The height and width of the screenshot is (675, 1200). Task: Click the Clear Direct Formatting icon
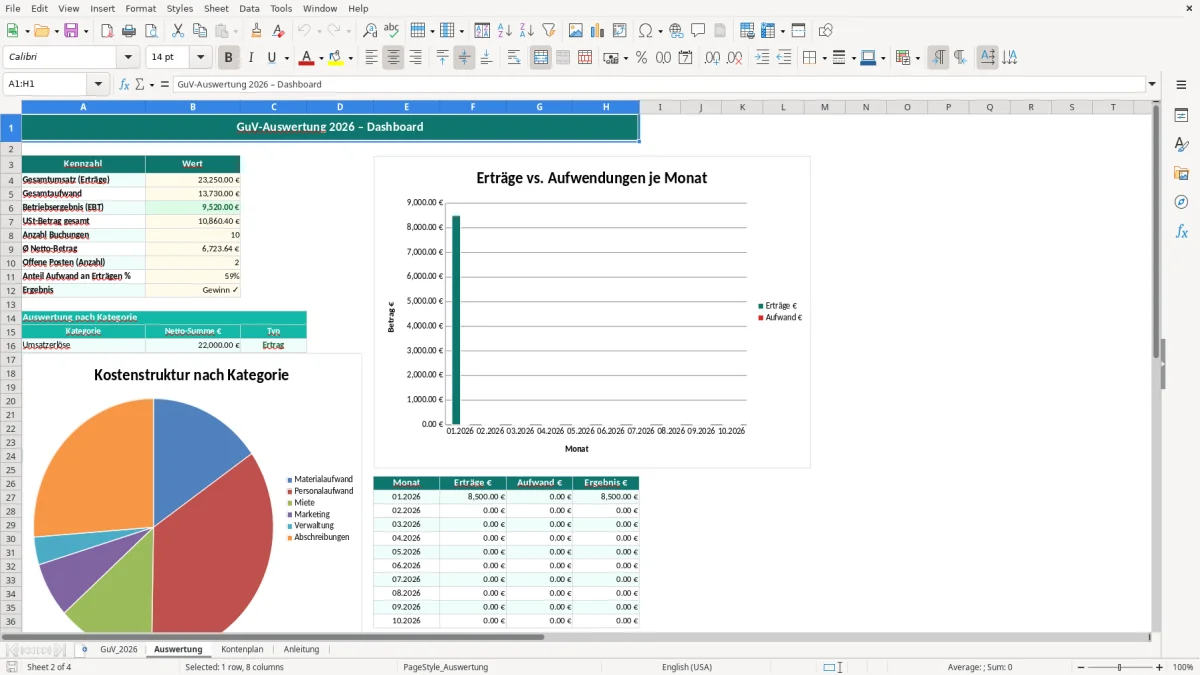coord(278,30)
